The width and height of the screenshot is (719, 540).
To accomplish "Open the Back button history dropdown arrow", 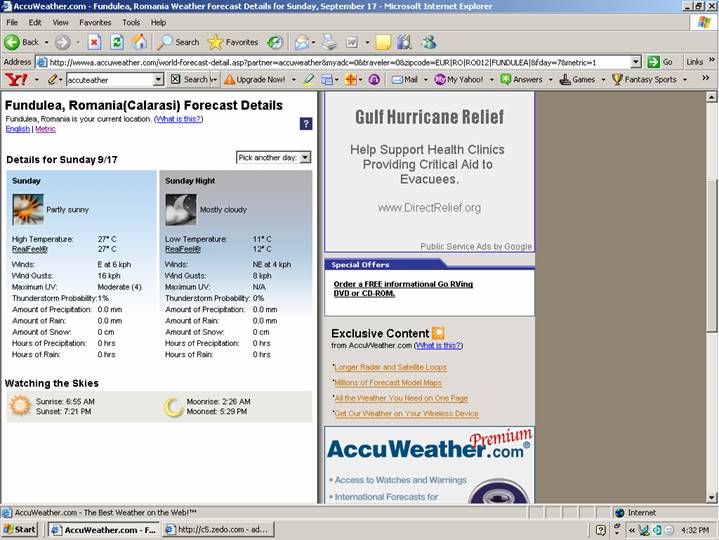I will tap(46, 43).
